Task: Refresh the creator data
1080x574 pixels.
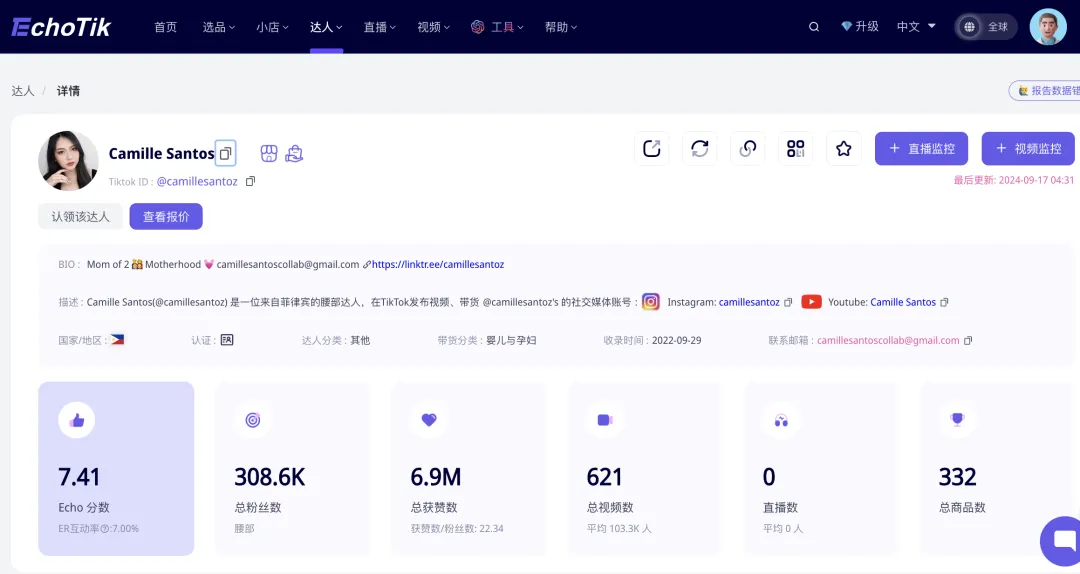Action: coord(700,148)
